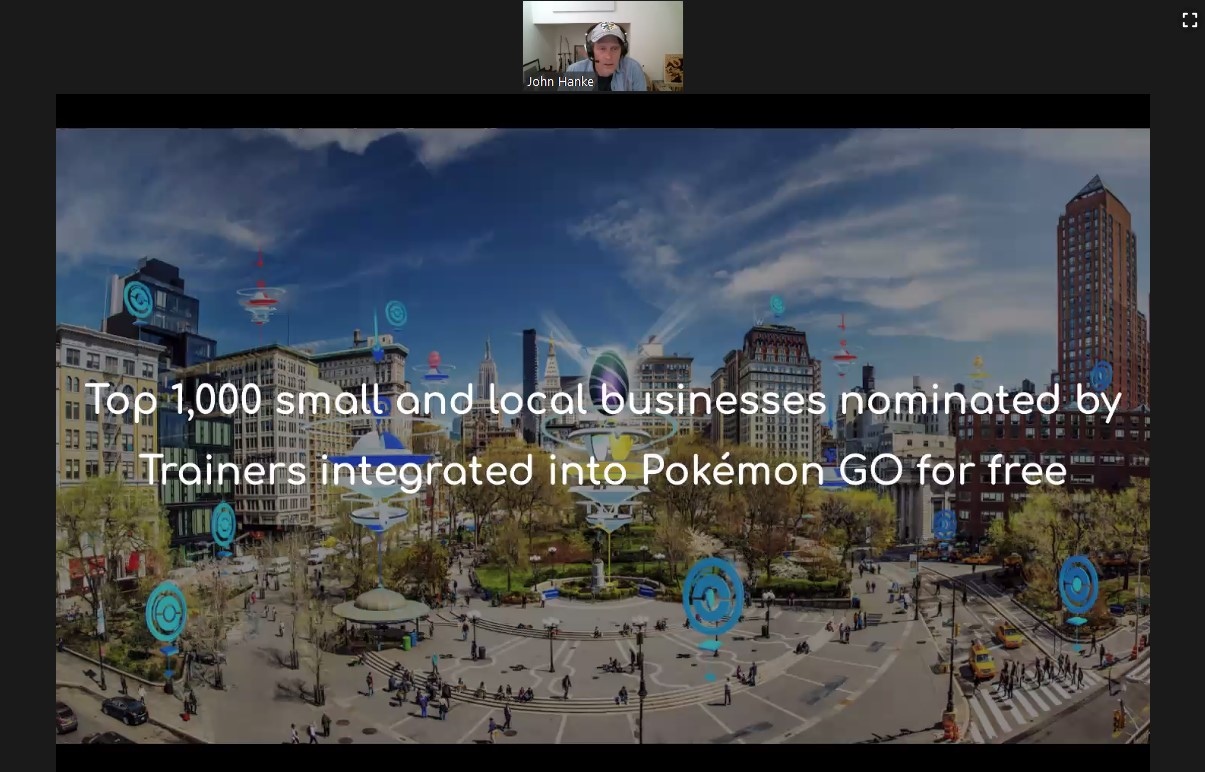Image resolution: width=1205 pixels, height=772 pixels.
Task: Tap the PokéStop icon at the bottom-left street corner
Action: [166, 611]
